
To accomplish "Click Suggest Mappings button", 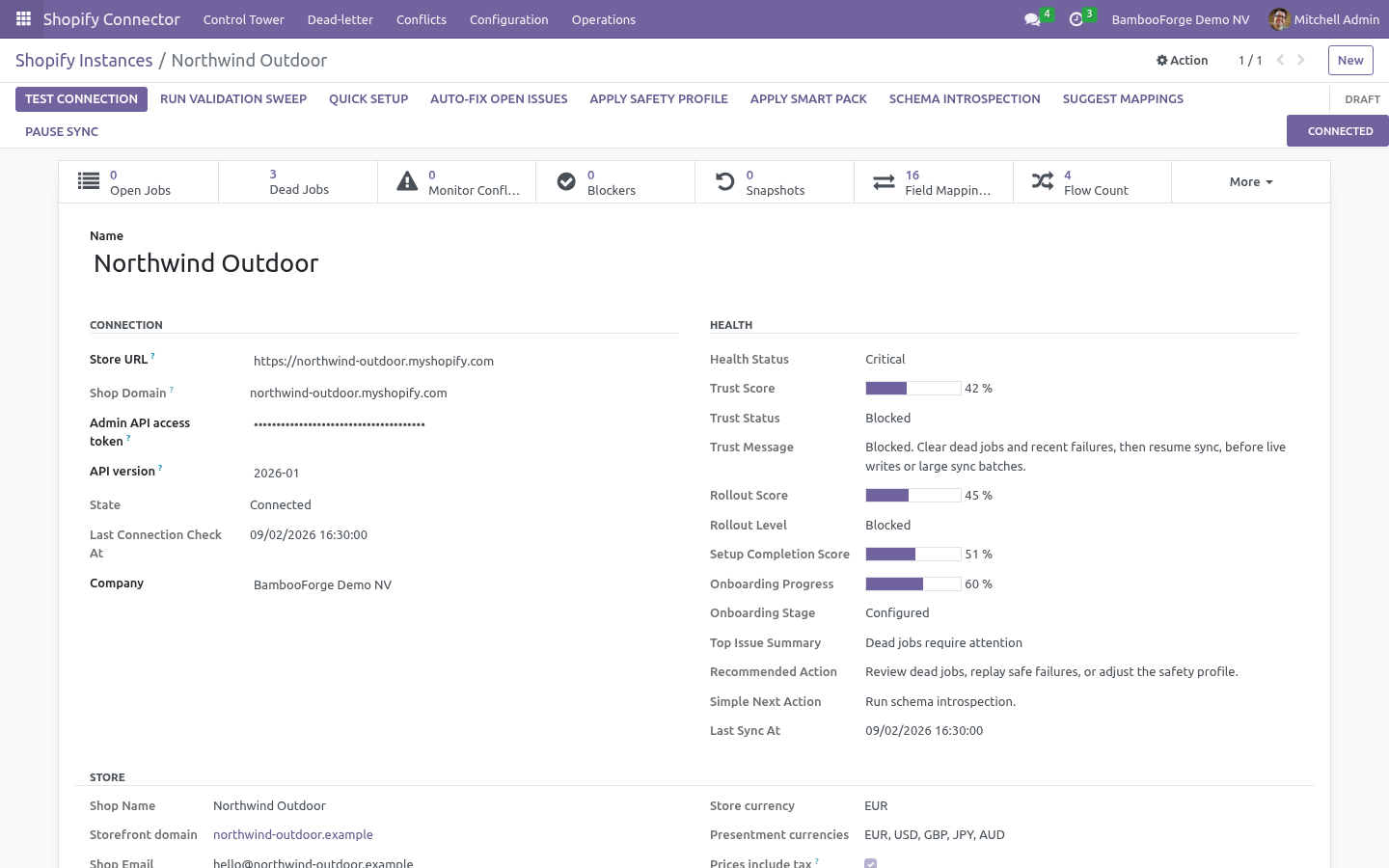I will (x=1123, y=98).
